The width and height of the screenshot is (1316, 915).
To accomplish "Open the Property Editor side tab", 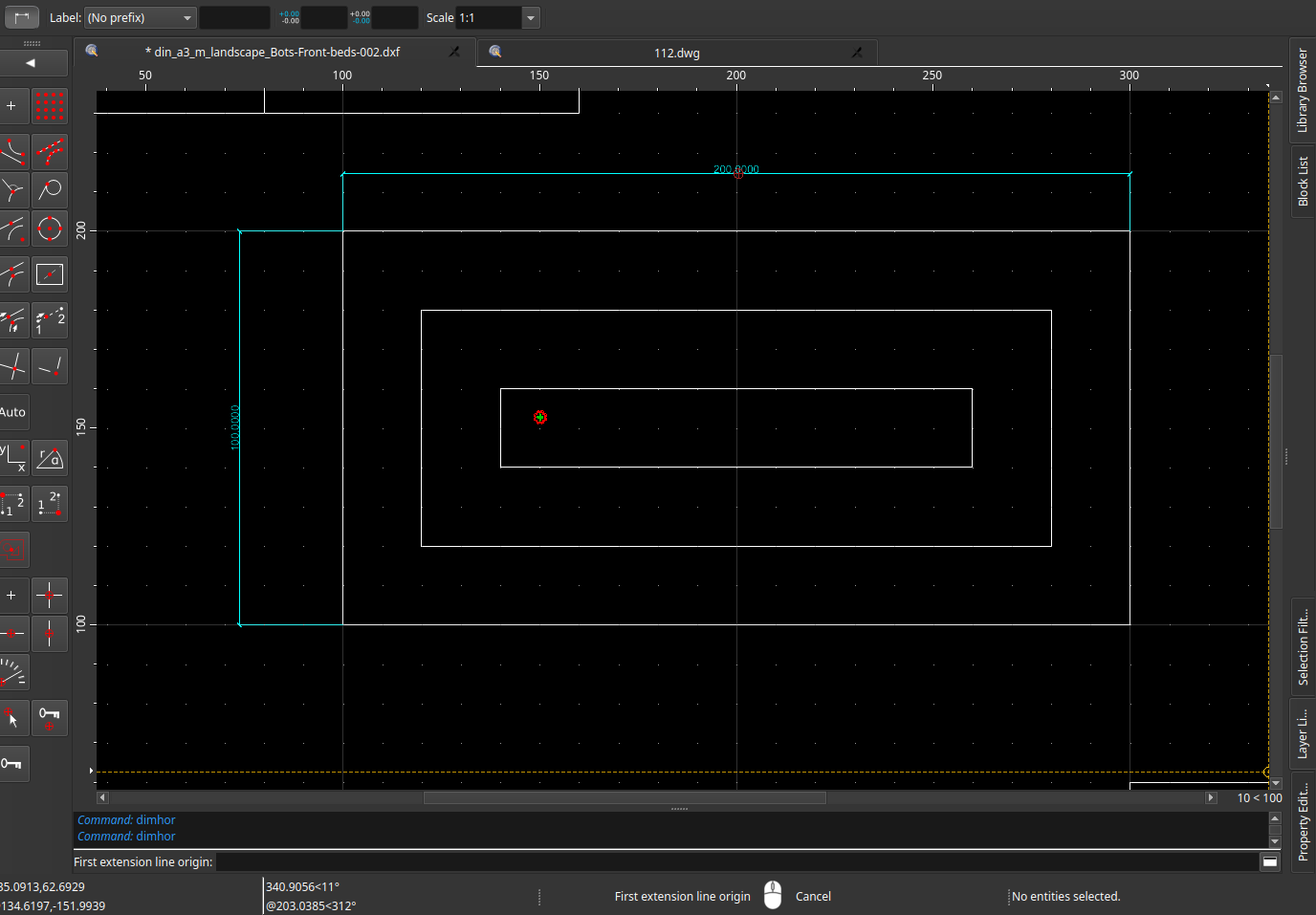I will point(1303,820).
